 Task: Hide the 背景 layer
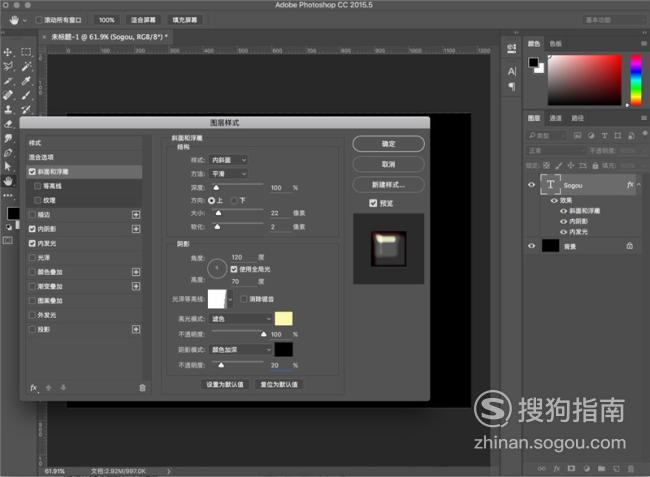click(531, 246)
